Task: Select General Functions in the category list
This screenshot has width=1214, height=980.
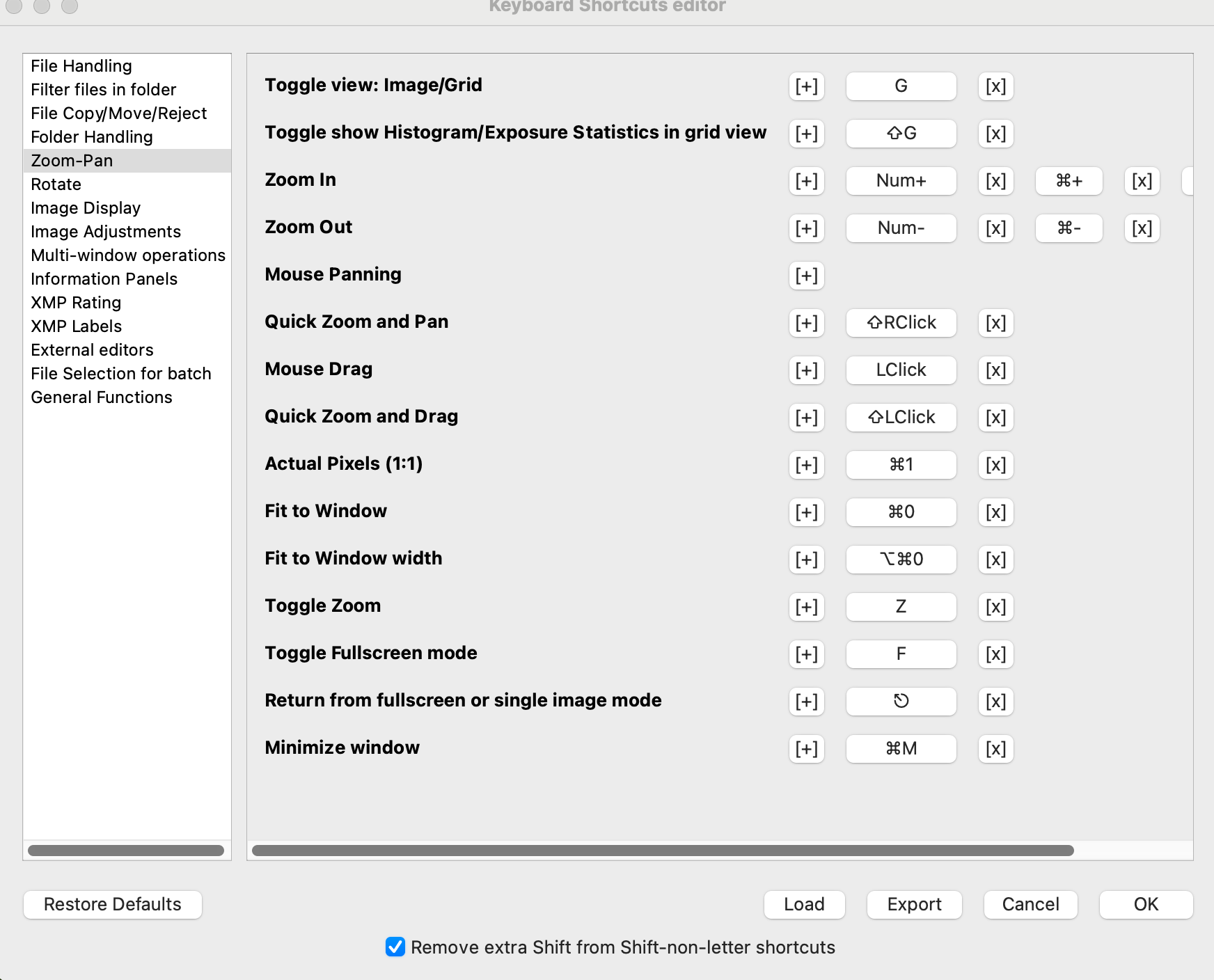Action: pyautogui.click(x=102, y=397)
